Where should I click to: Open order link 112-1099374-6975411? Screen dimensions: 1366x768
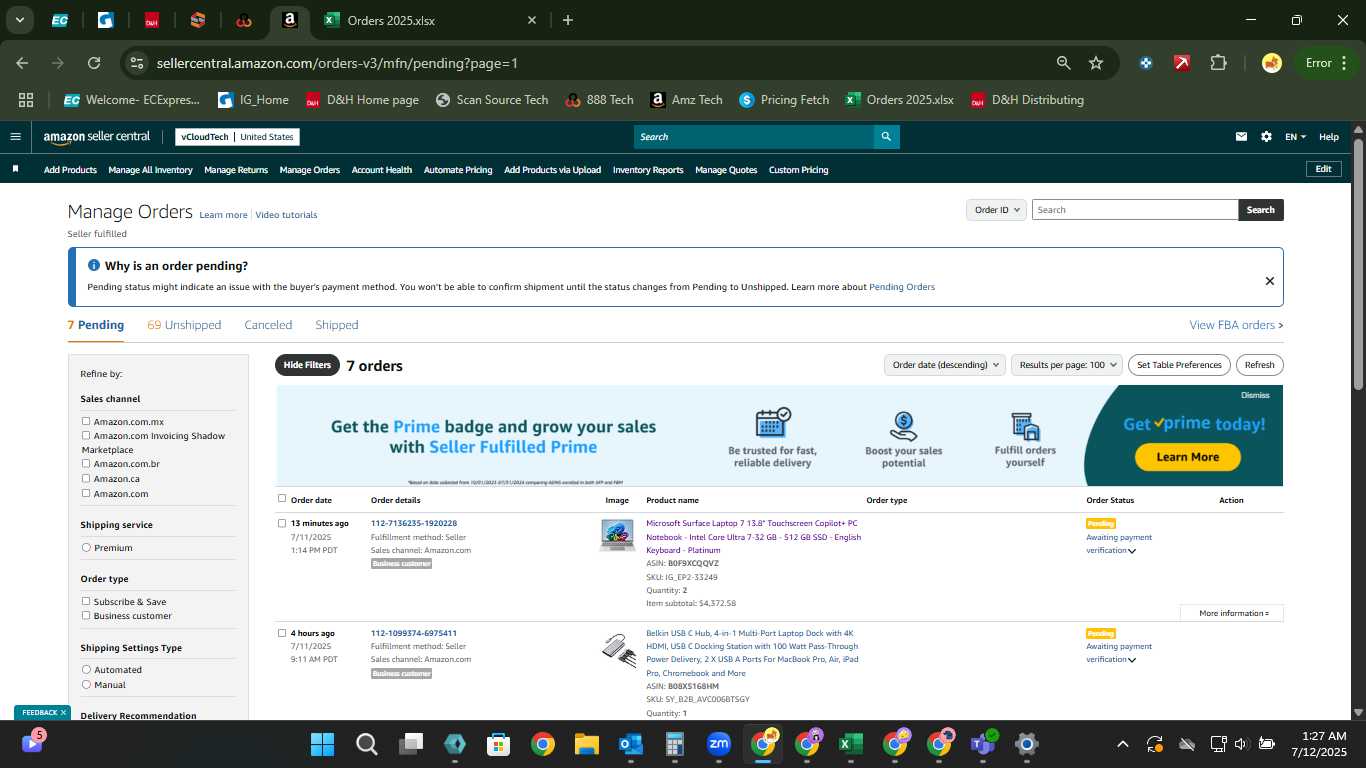point(414,633)
